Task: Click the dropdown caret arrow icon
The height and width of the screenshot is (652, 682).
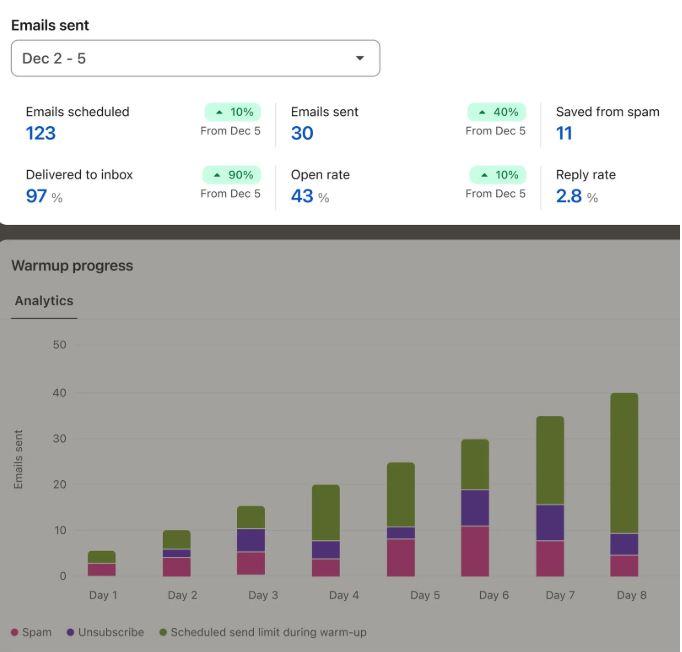Action: 360,58
